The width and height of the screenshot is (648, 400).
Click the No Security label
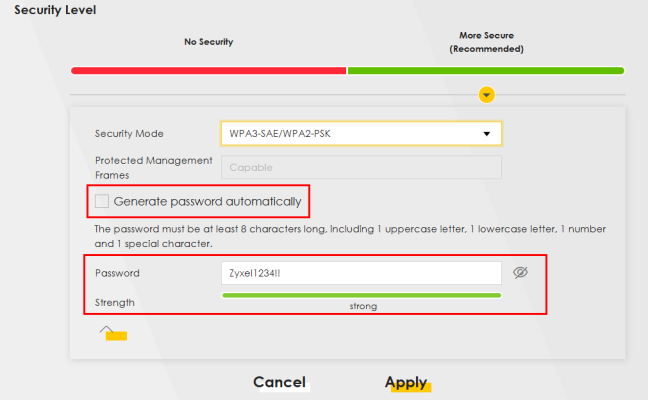(208, 42)
